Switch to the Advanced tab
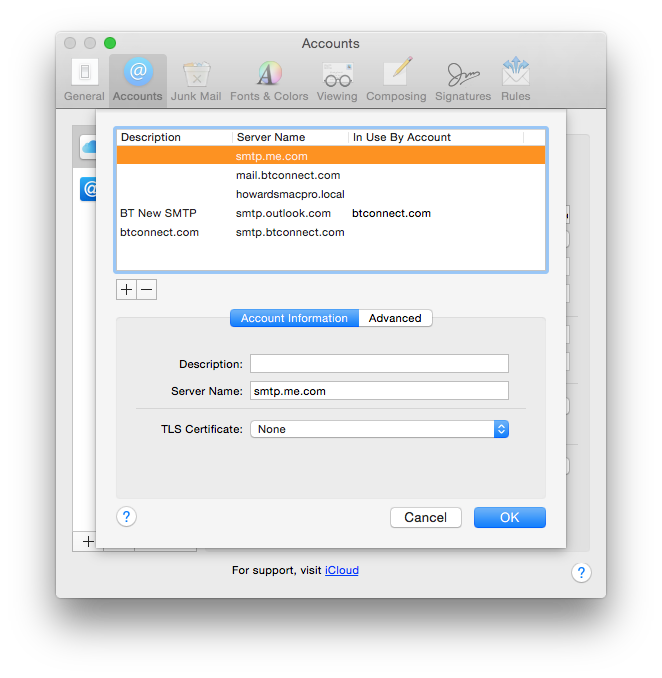Image resolution: width=662 pixels, height=678 pixels. 395,318
